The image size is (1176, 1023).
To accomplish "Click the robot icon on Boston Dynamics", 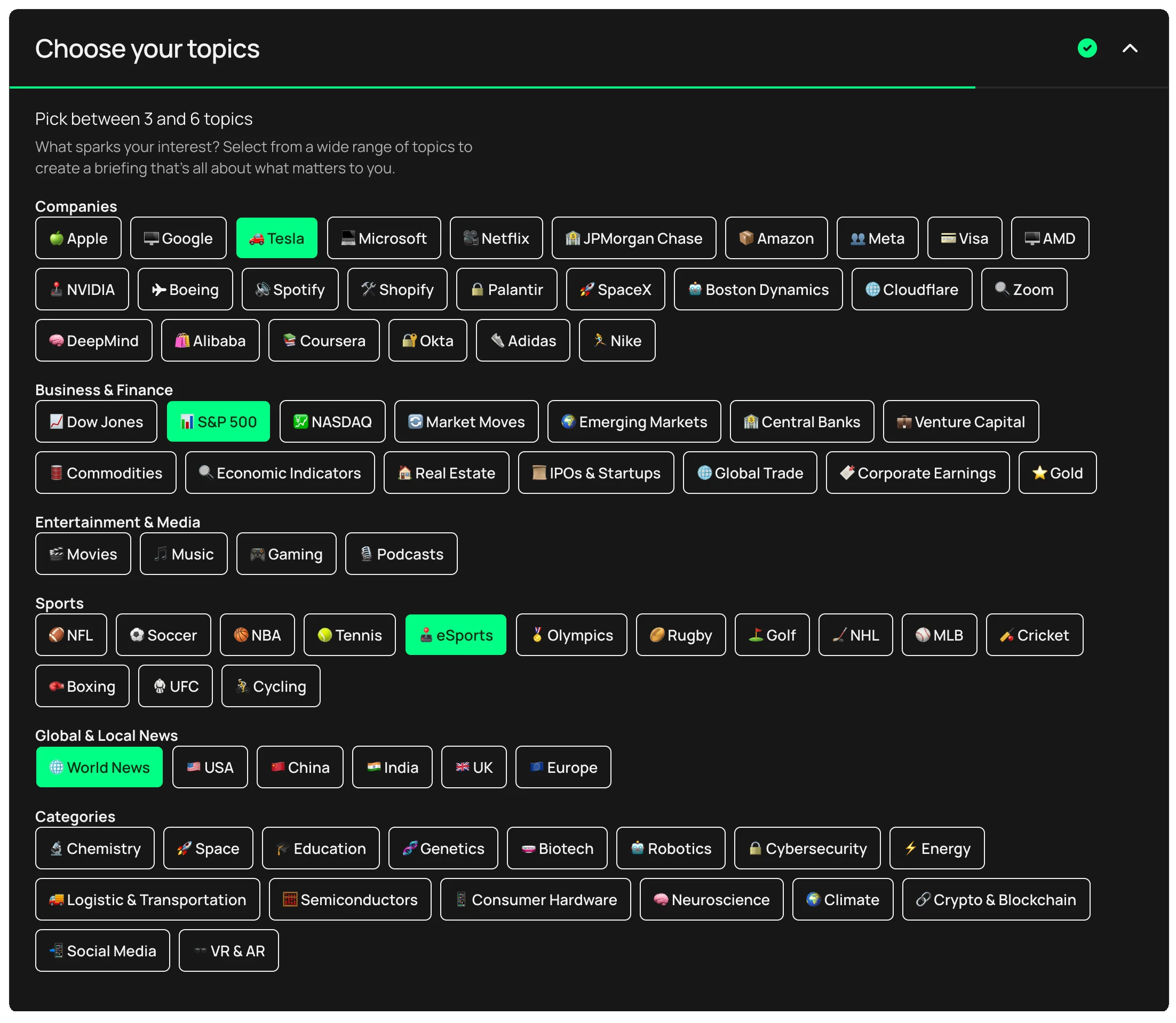I will pos(695,289).
